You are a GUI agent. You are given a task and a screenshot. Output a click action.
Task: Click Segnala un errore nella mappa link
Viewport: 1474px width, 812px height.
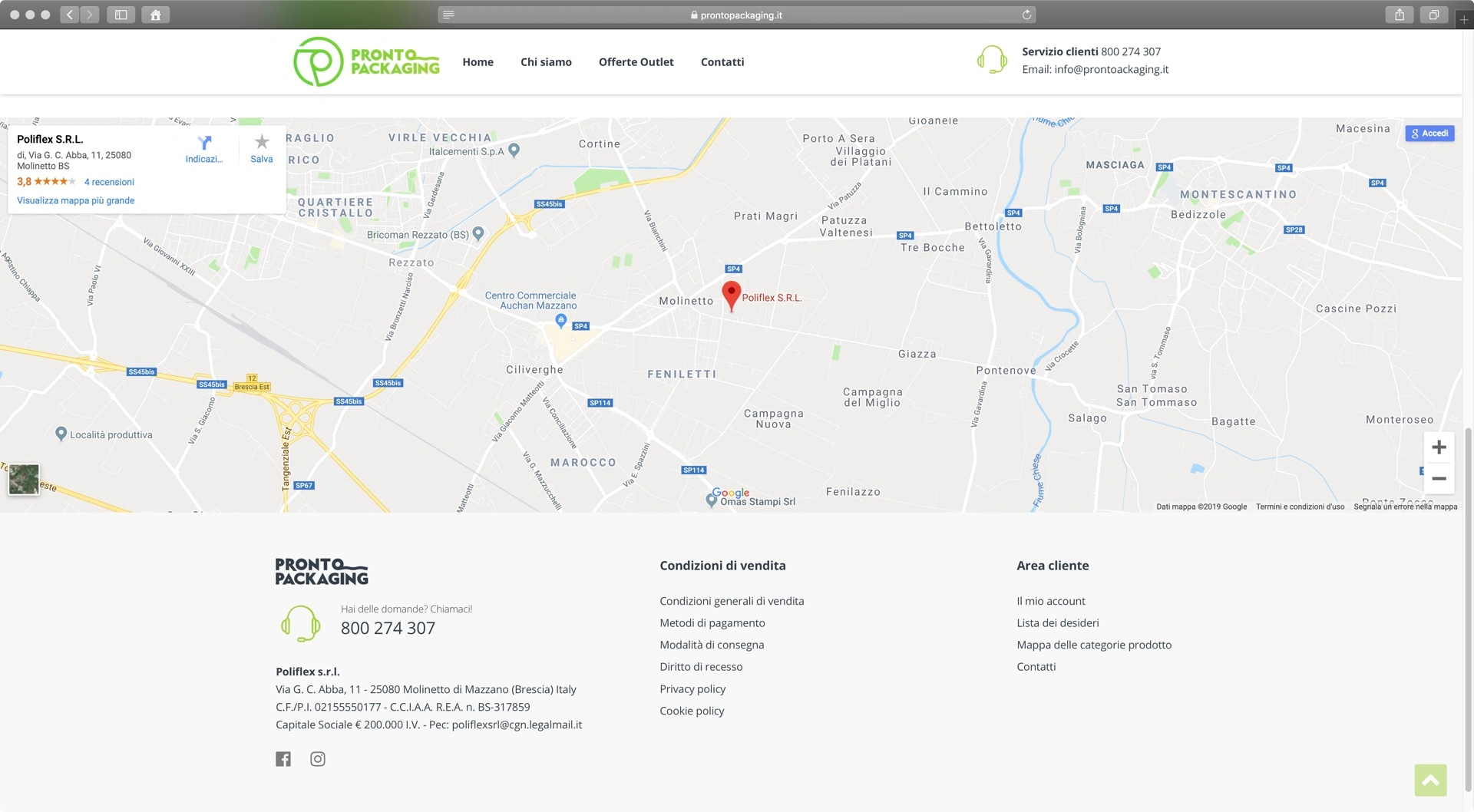pos(1405,507)
